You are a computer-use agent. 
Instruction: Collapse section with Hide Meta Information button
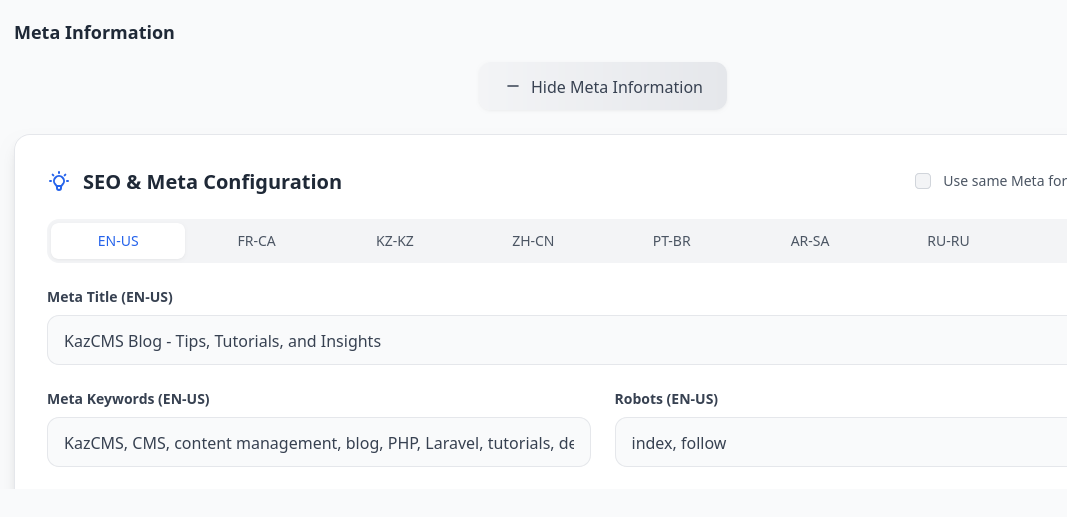pos(603,87)
